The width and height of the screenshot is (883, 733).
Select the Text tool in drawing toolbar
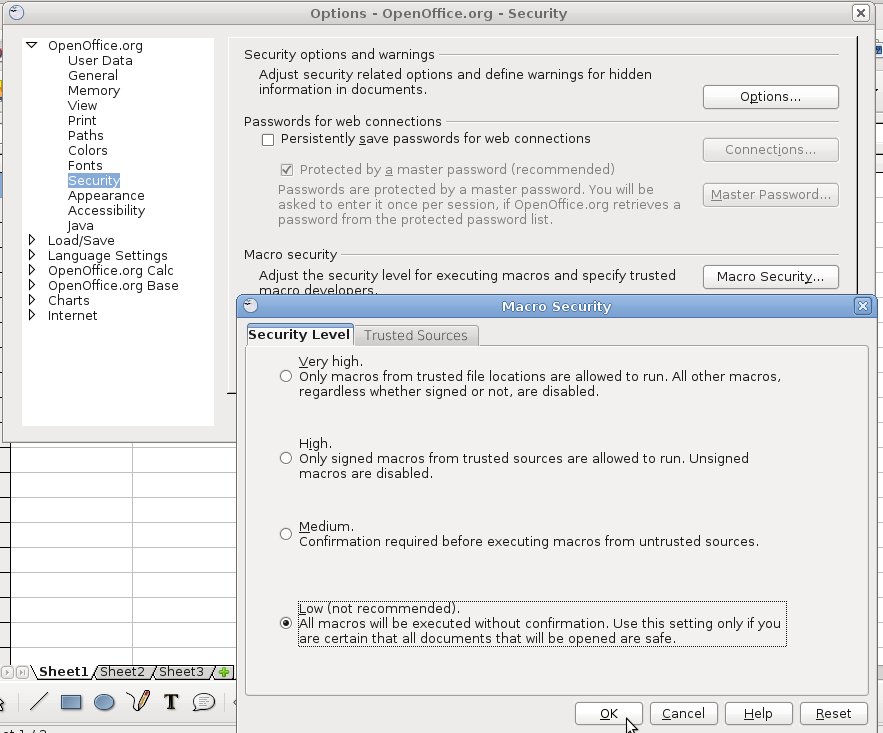[x=170, y=702]
